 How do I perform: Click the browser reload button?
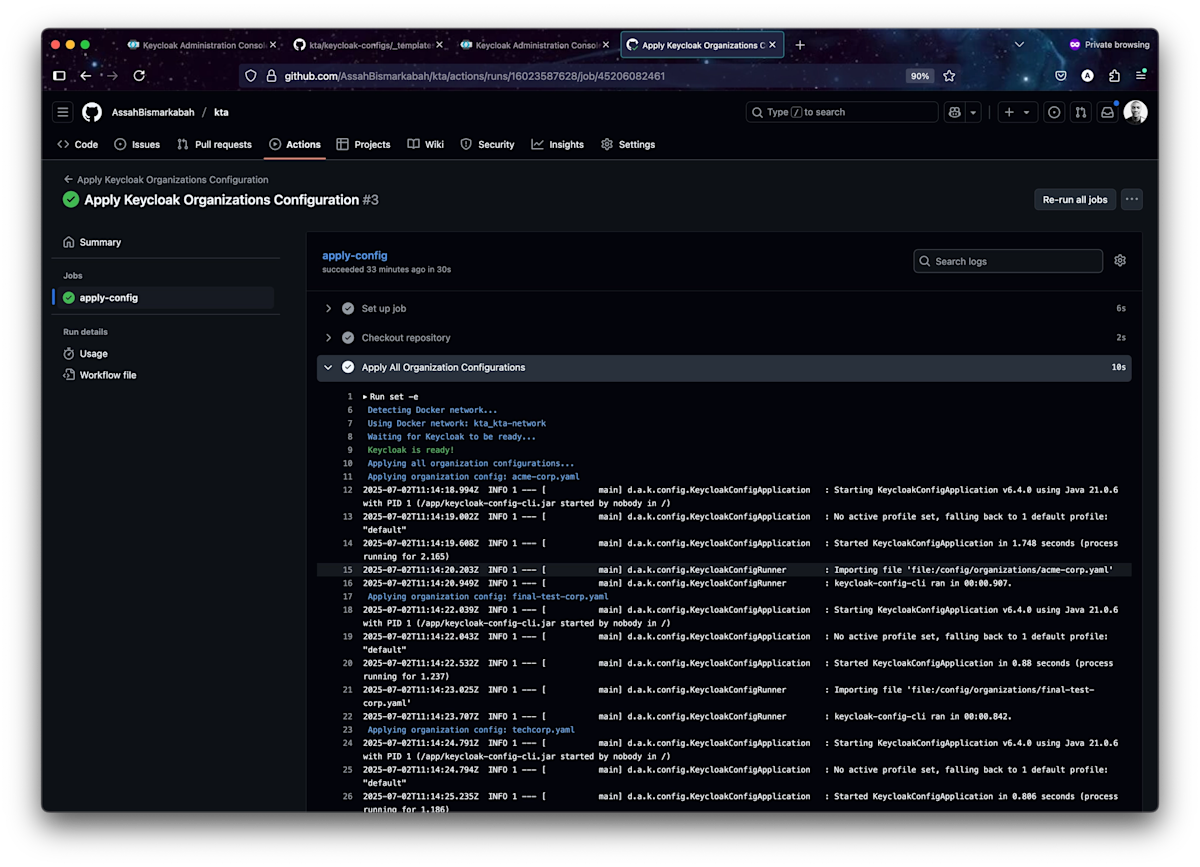139,76
